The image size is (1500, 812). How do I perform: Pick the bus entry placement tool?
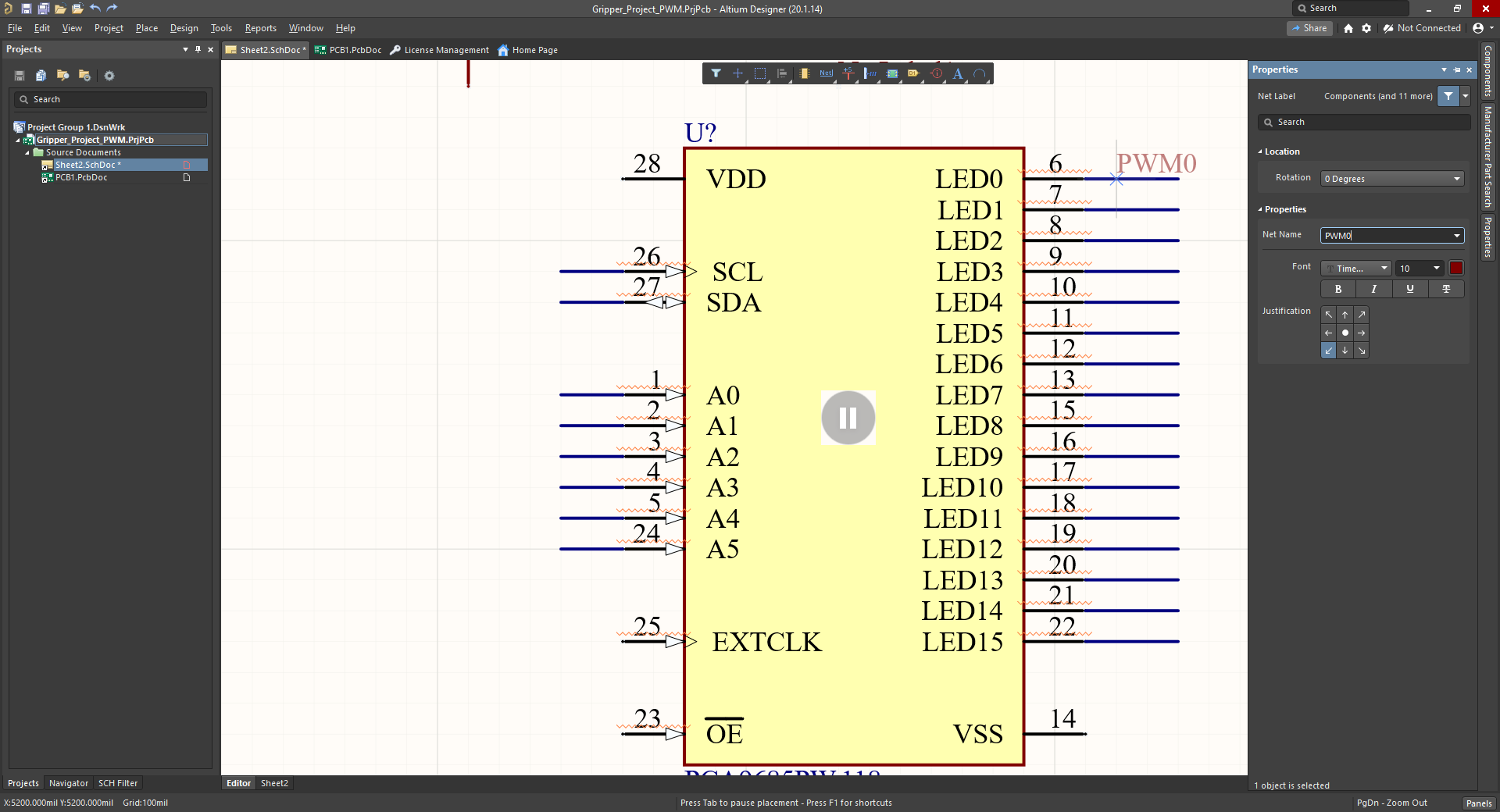pos(870,73)
